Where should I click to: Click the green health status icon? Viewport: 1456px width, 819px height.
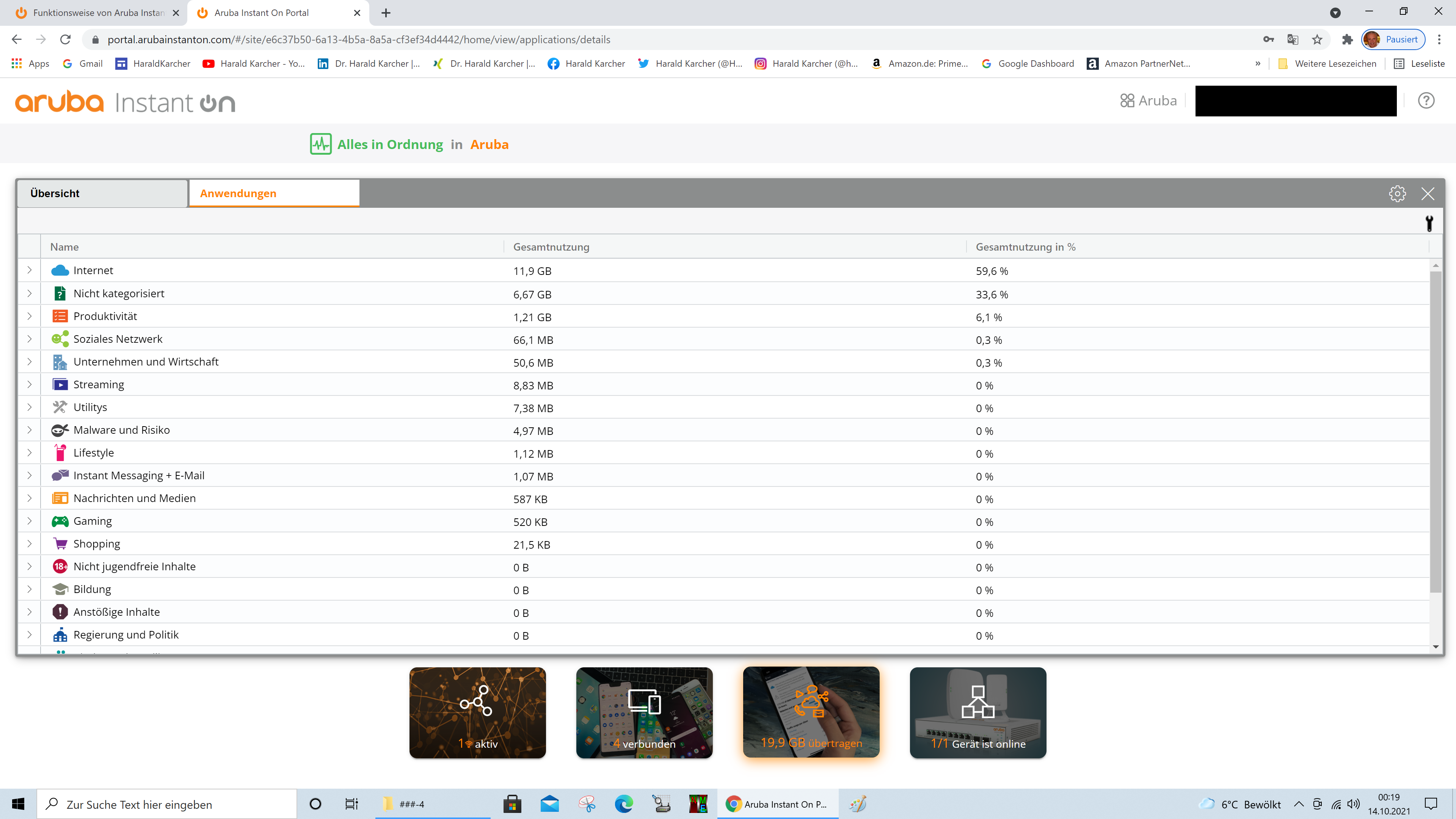320,144
